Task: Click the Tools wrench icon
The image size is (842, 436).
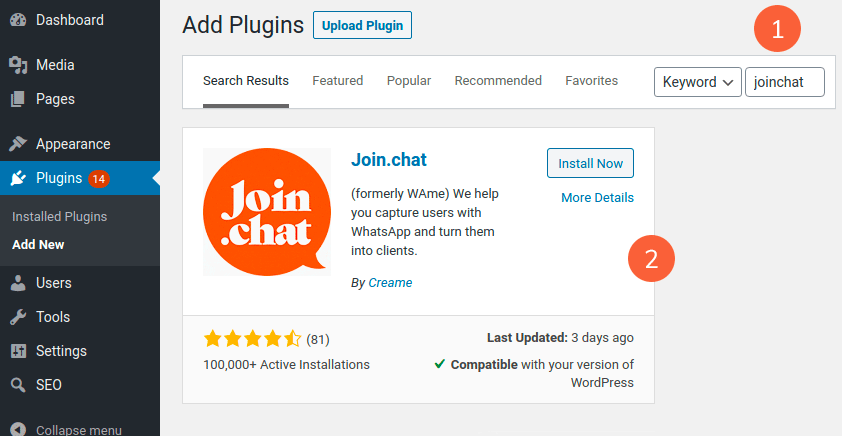Action: click(18, 317)
